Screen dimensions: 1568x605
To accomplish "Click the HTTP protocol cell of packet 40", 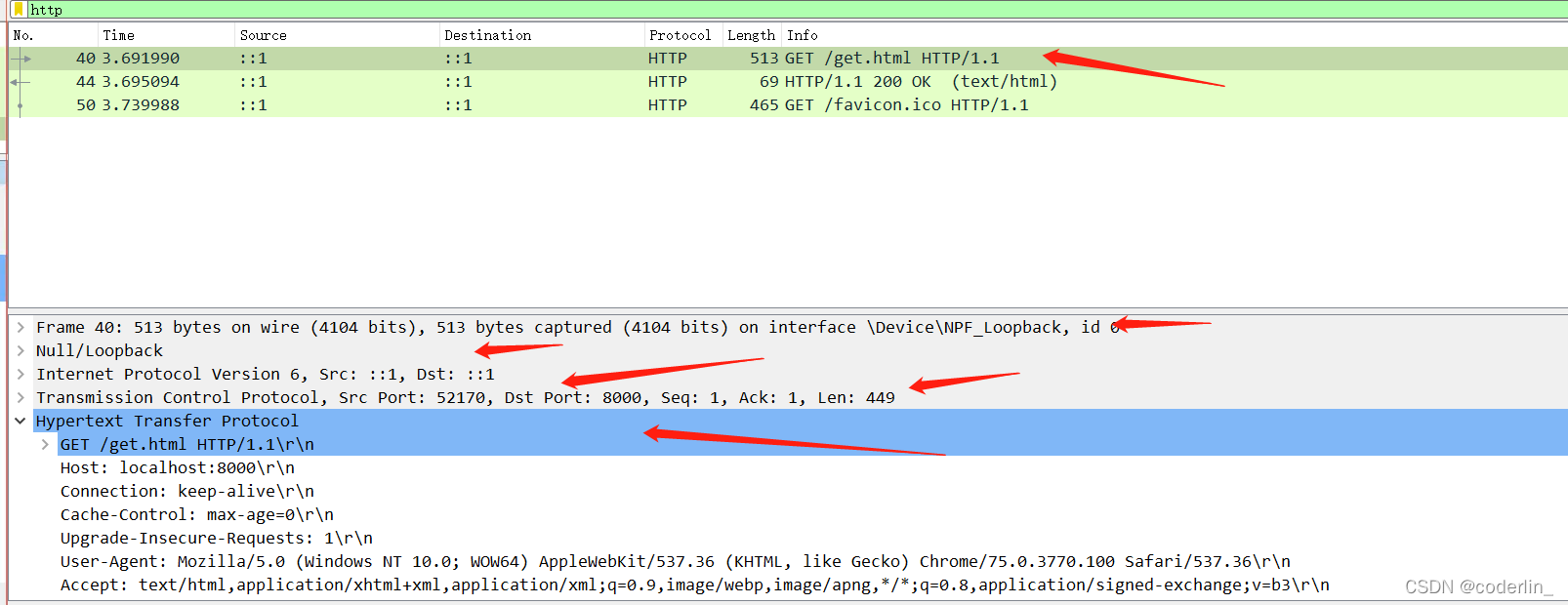I will click(668, 59).
